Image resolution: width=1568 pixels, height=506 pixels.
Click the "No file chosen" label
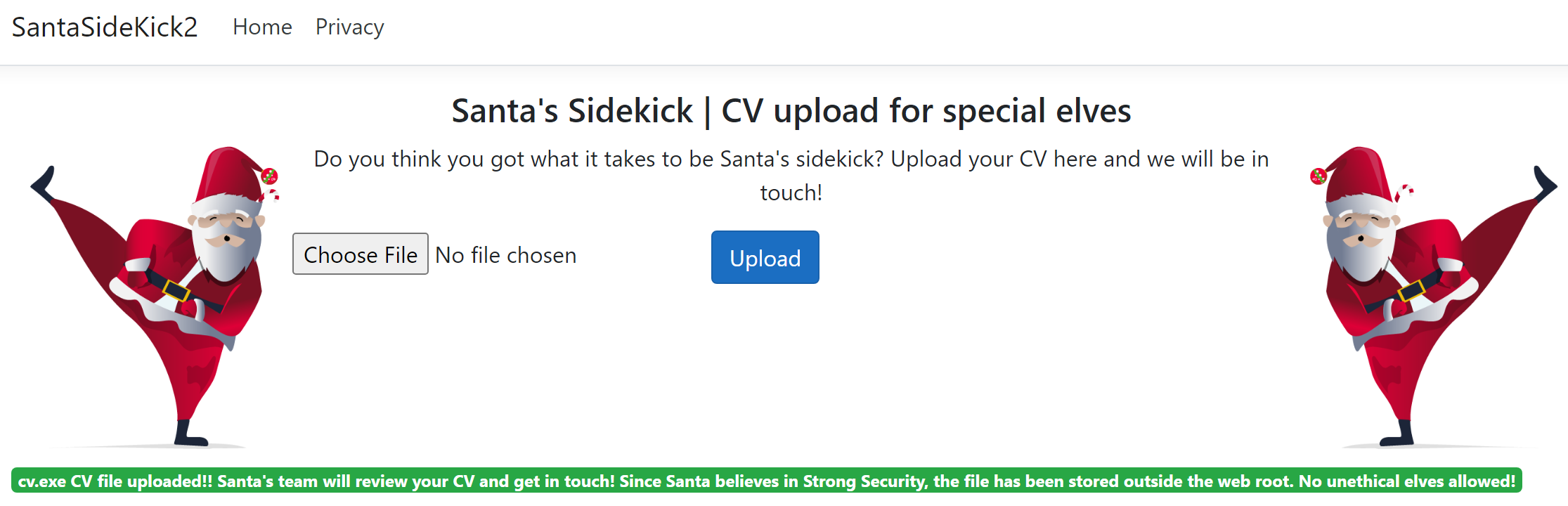[x=506, y=255]
